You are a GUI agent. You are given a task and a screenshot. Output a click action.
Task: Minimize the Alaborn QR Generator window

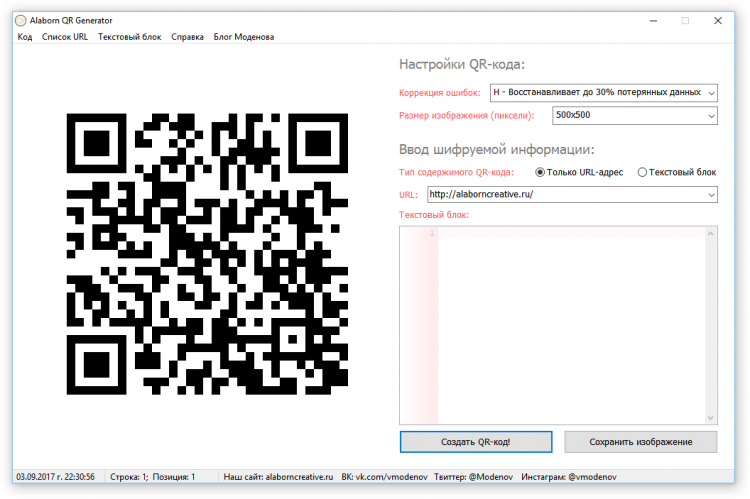click(x=653, y=21)
